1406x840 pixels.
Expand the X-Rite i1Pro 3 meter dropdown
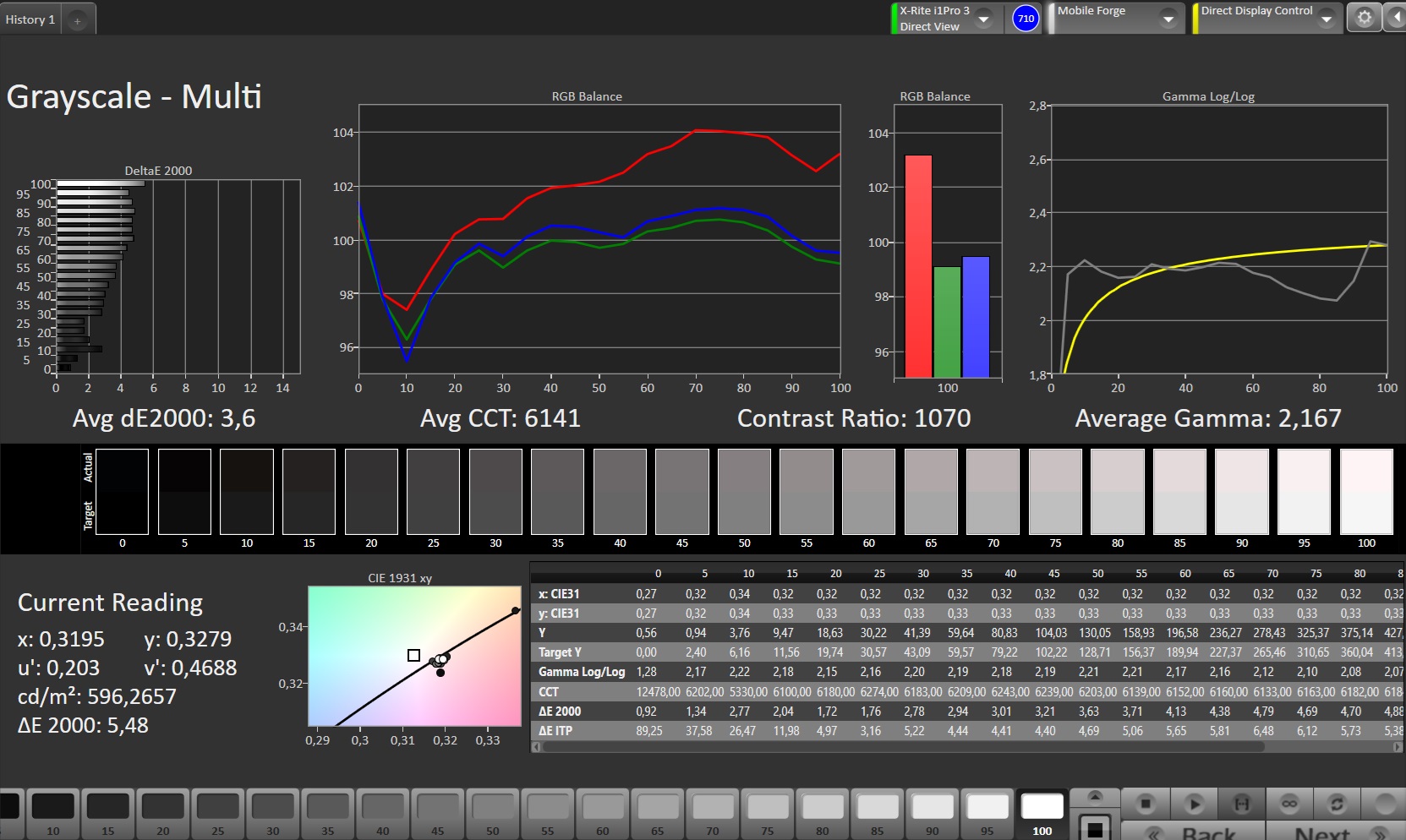[x=984, y=19]
